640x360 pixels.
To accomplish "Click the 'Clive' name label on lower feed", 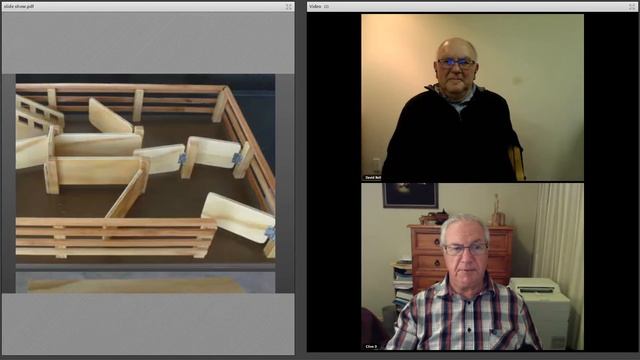I will click(x=371, y=347).
